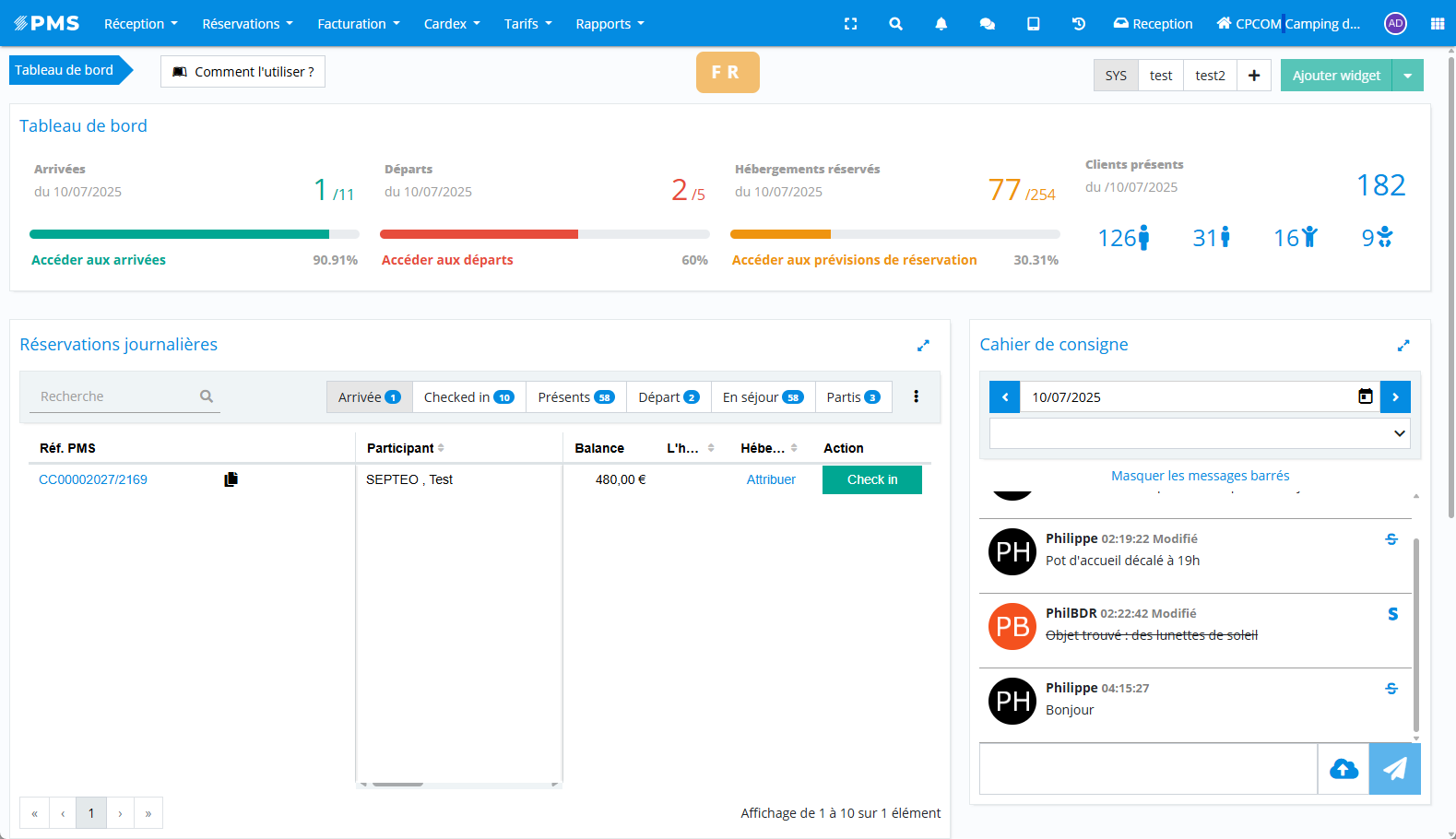
Task: Select the test2 dashboard tab
Action: coord(1210,76)
